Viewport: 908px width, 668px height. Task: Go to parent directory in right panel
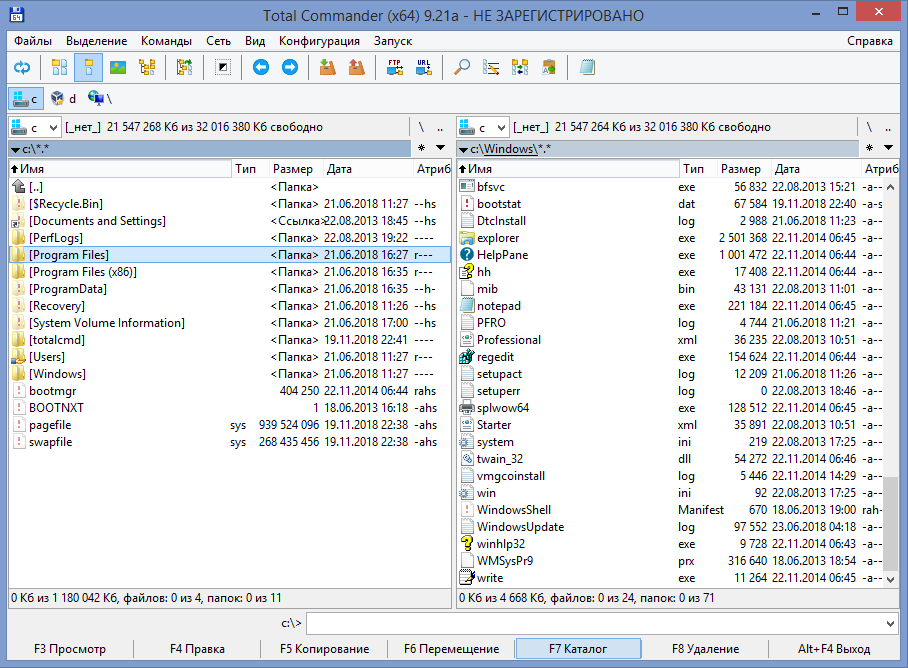888,127
